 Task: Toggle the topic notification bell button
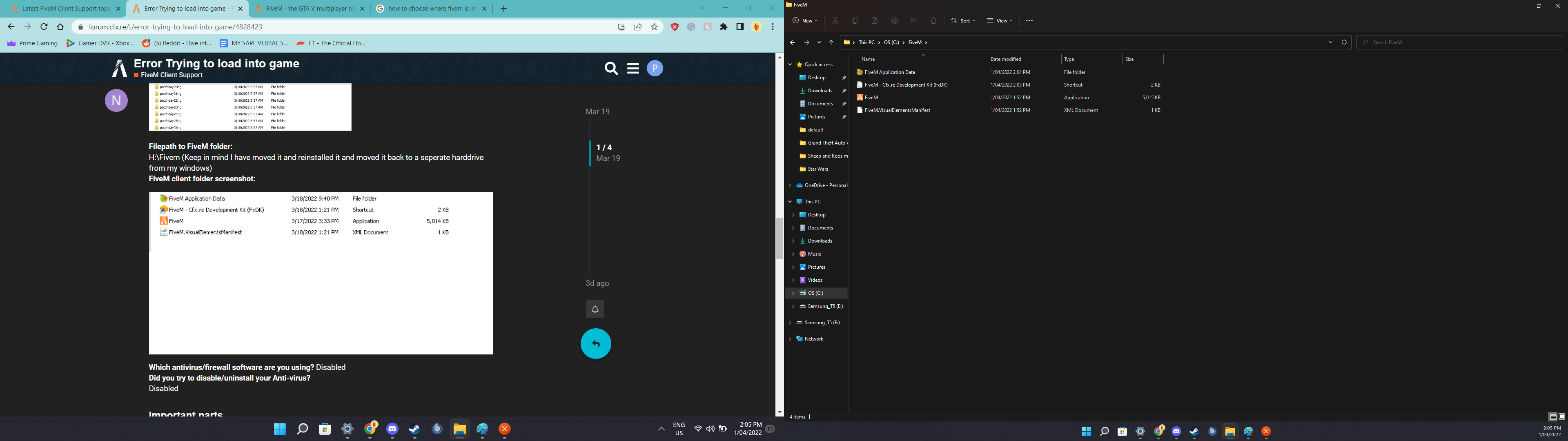pyautogui.click(x=595, y=310)
